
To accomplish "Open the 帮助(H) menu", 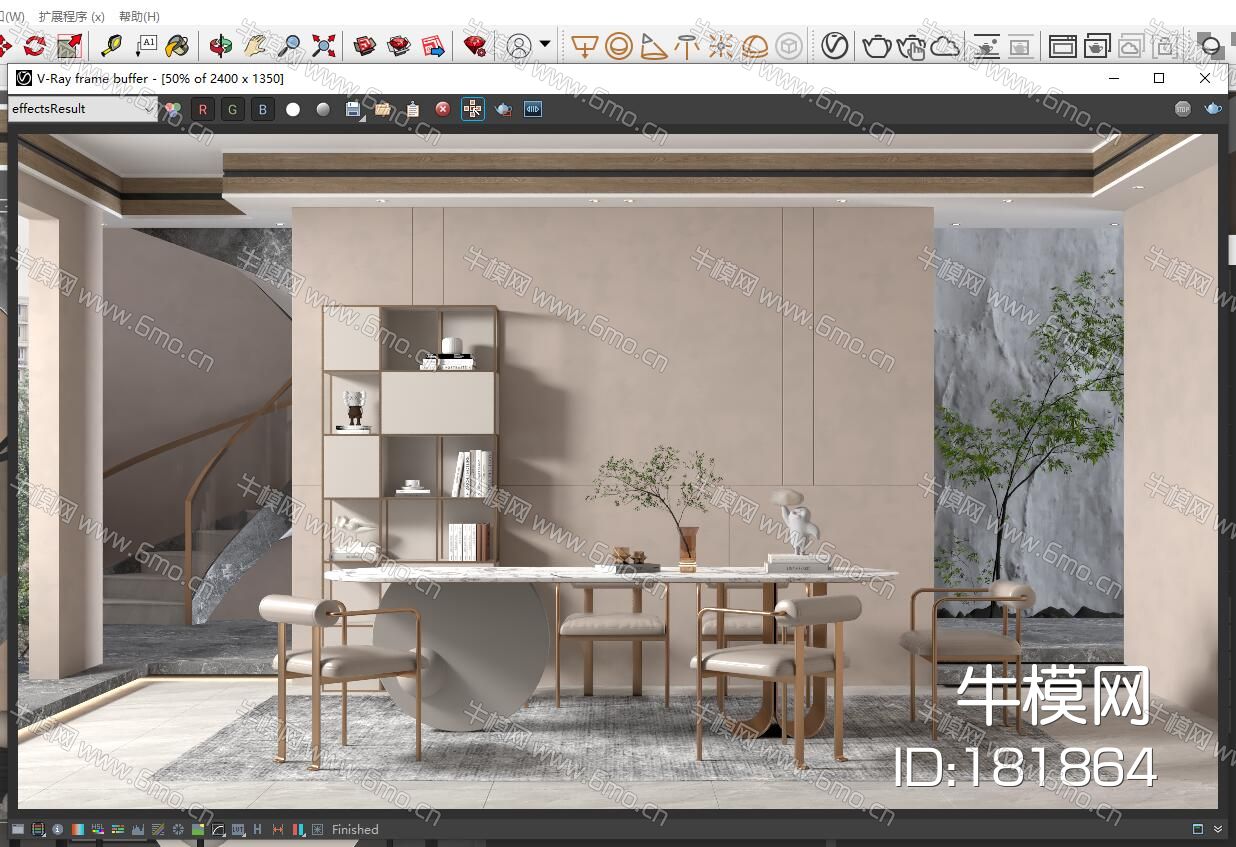I will click(x=139, y=16).
